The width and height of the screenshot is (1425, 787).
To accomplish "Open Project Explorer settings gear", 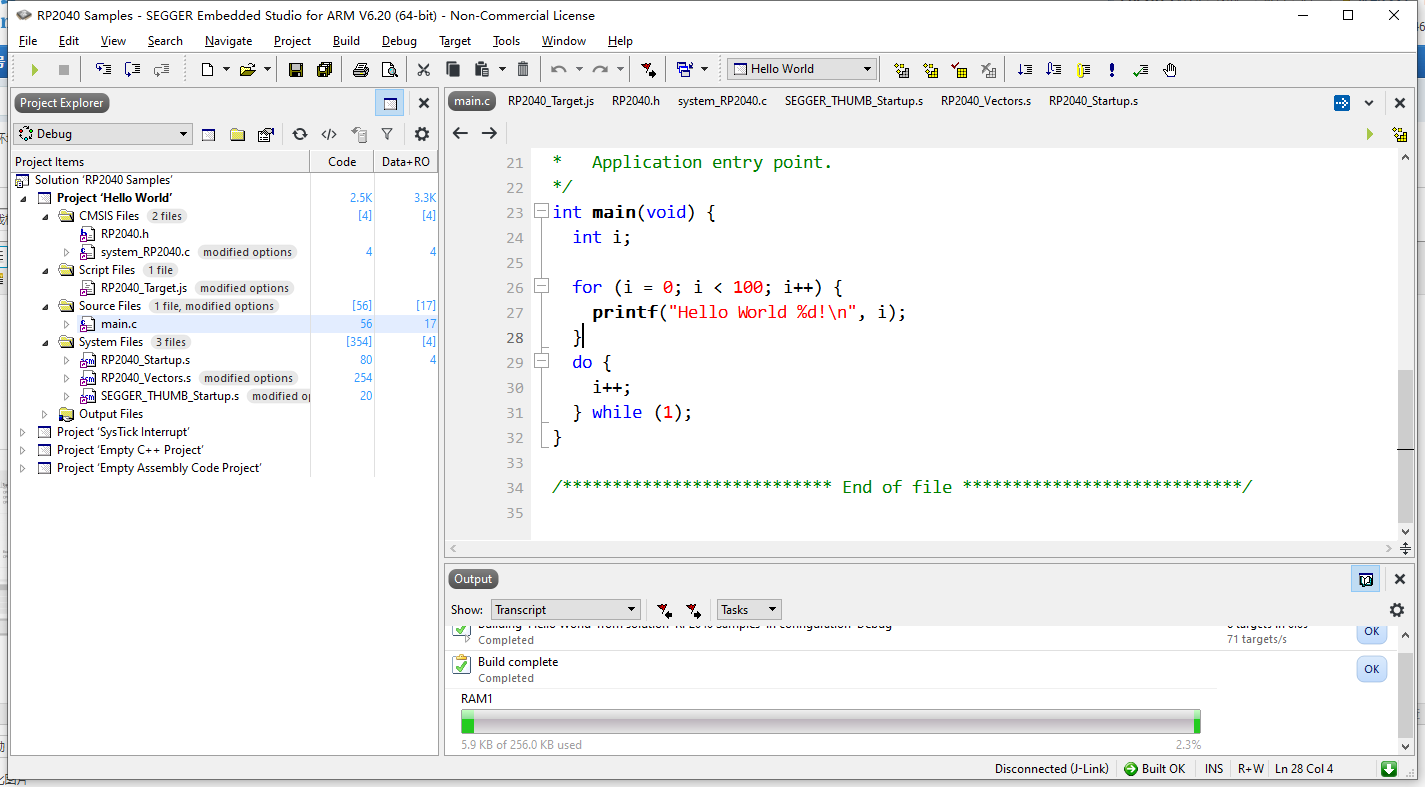I will (x=422, y=134).
